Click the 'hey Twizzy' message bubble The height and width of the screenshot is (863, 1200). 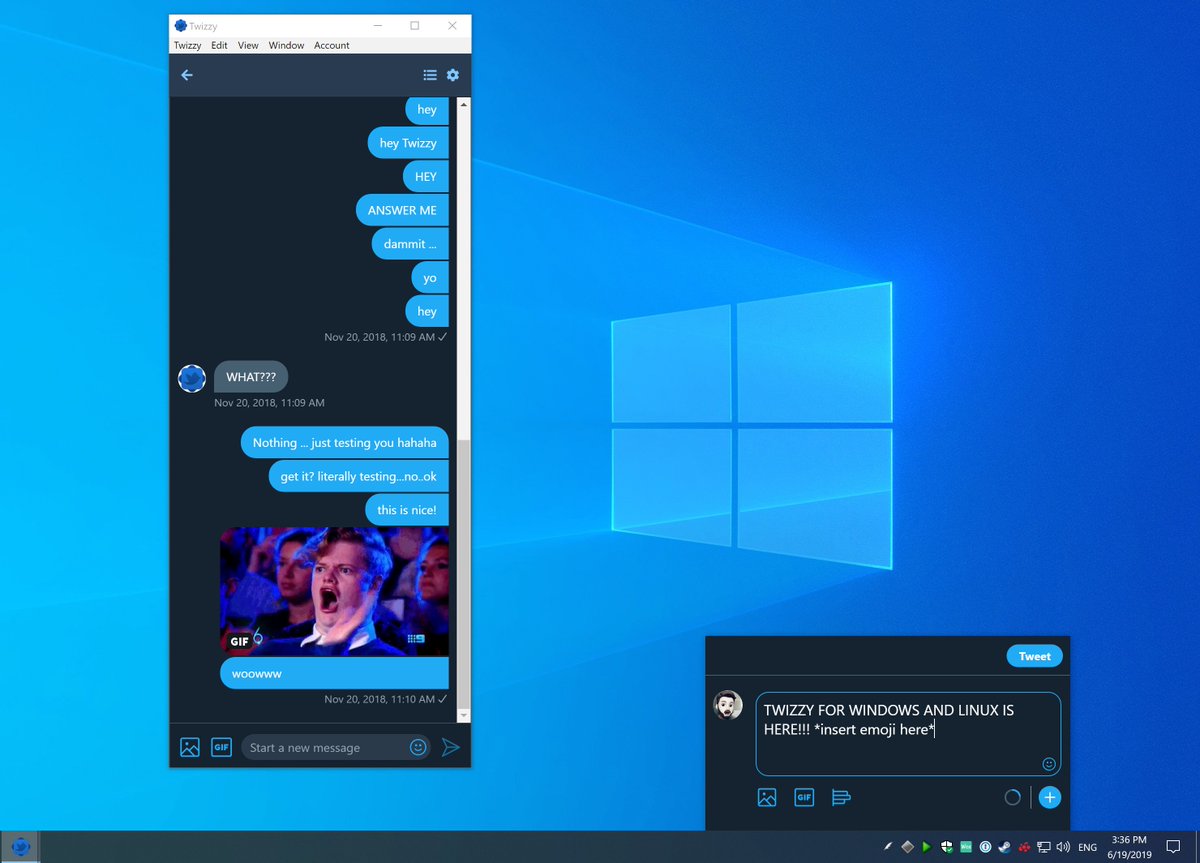408,143
